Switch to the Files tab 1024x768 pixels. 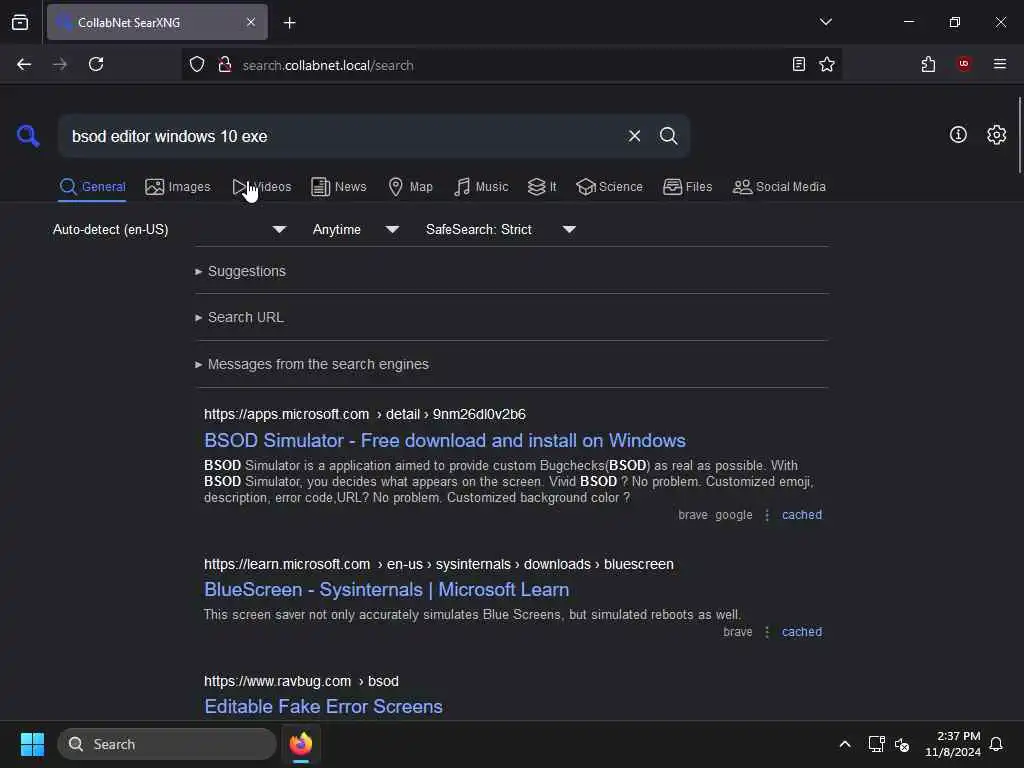(688, 187)
